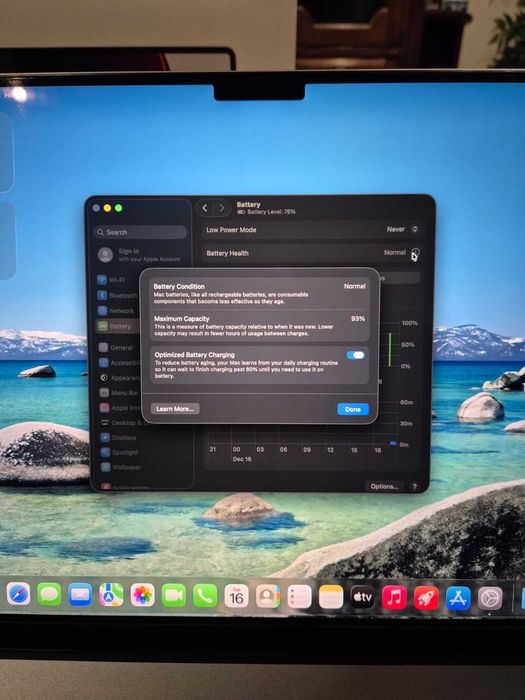Click the Learn More… button
This screenshot has width=525, height=700.
coord(175,408)
